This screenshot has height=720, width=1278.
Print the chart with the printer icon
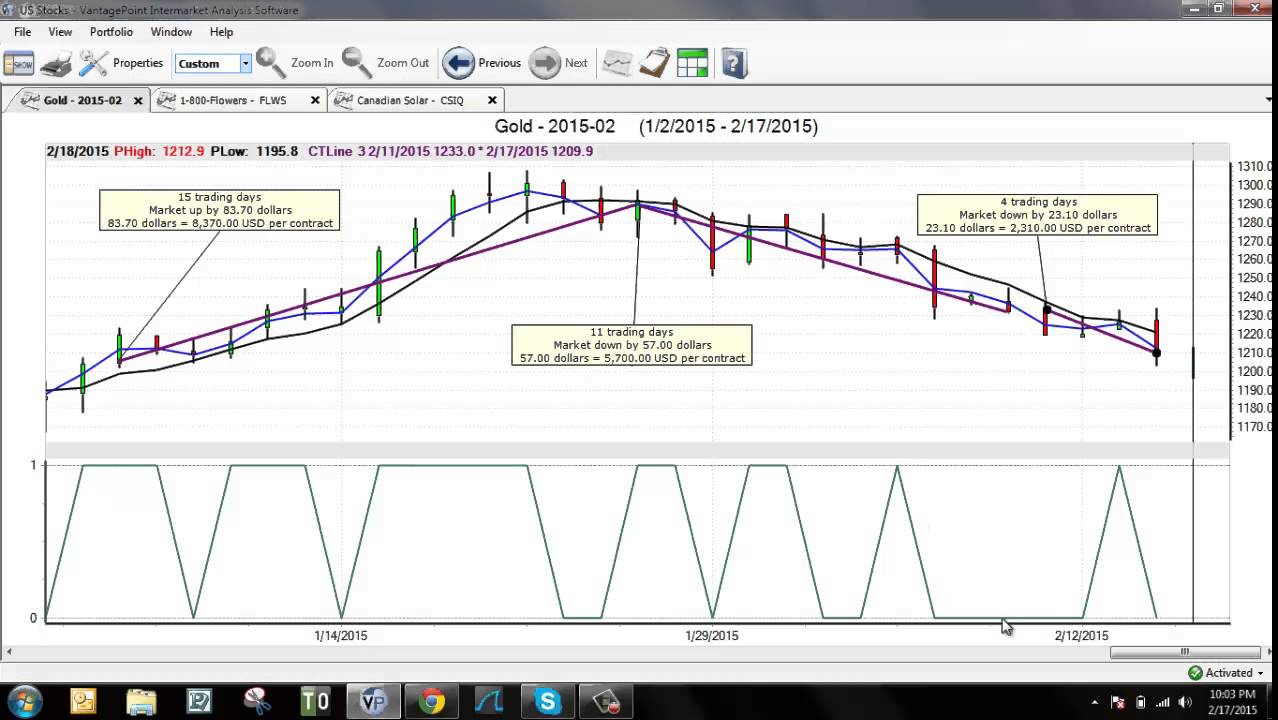56,63
